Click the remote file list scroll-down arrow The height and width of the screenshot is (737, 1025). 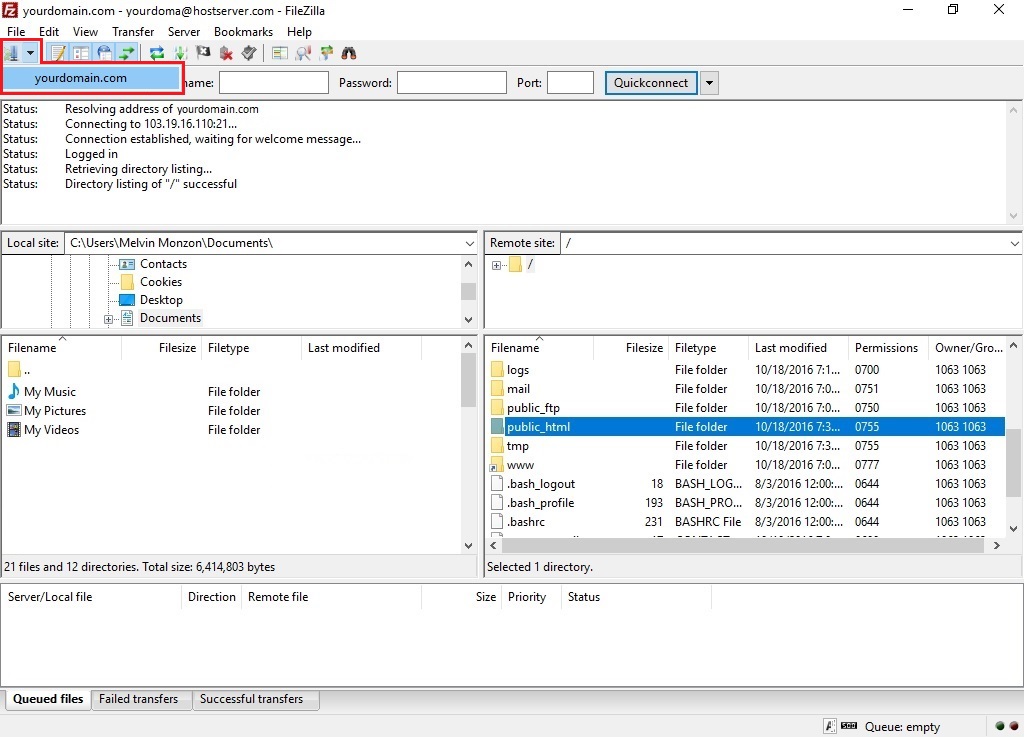tap(1013, 528)
